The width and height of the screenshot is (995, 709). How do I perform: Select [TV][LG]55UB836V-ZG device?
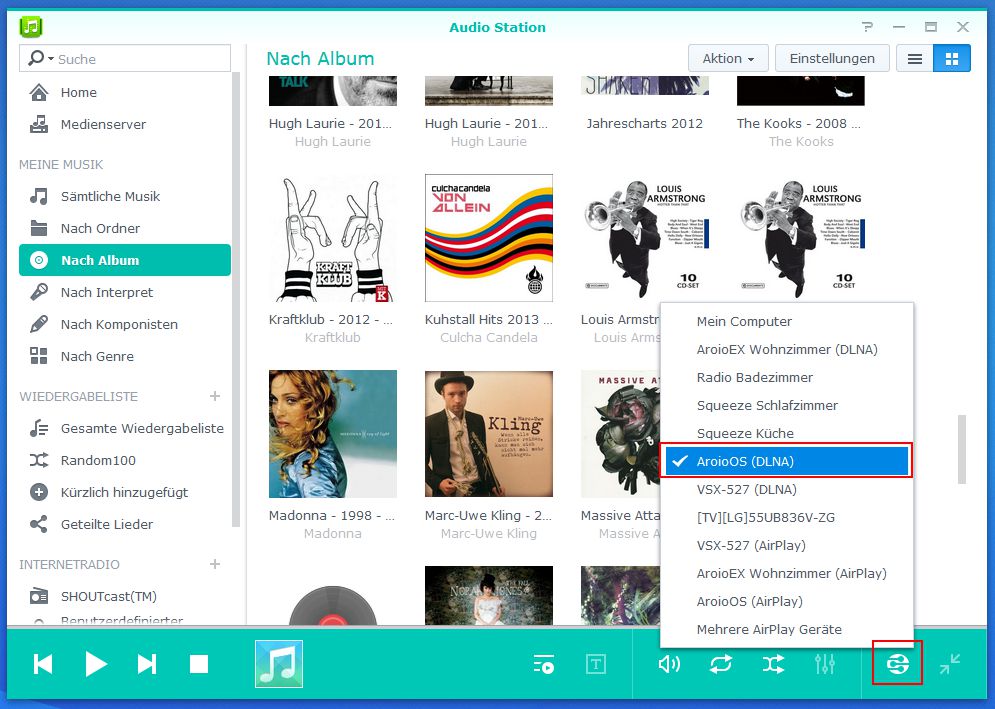coord(787,517)
